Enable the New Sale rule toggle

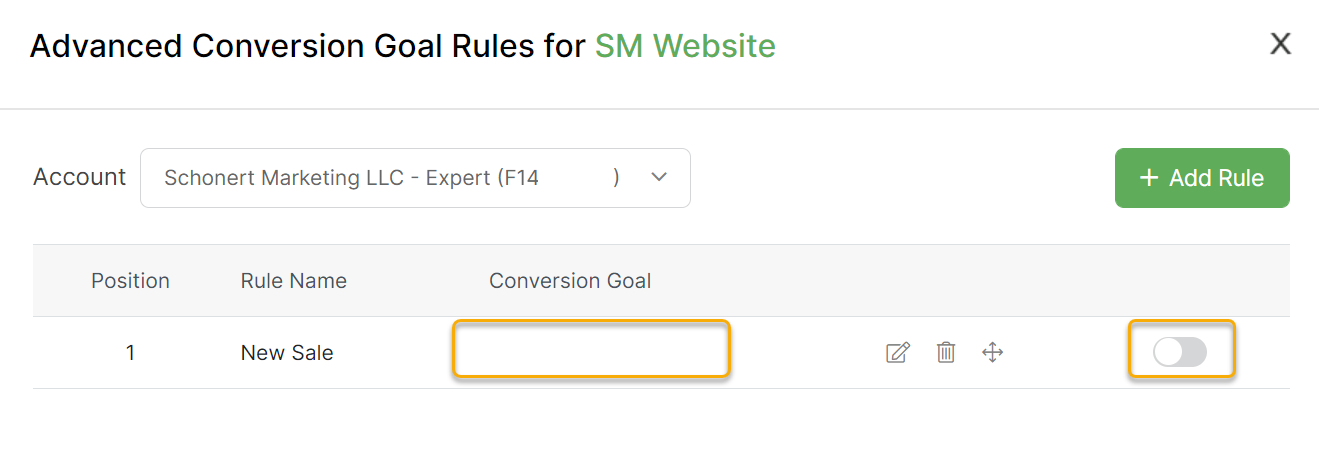pos(1180,352)
